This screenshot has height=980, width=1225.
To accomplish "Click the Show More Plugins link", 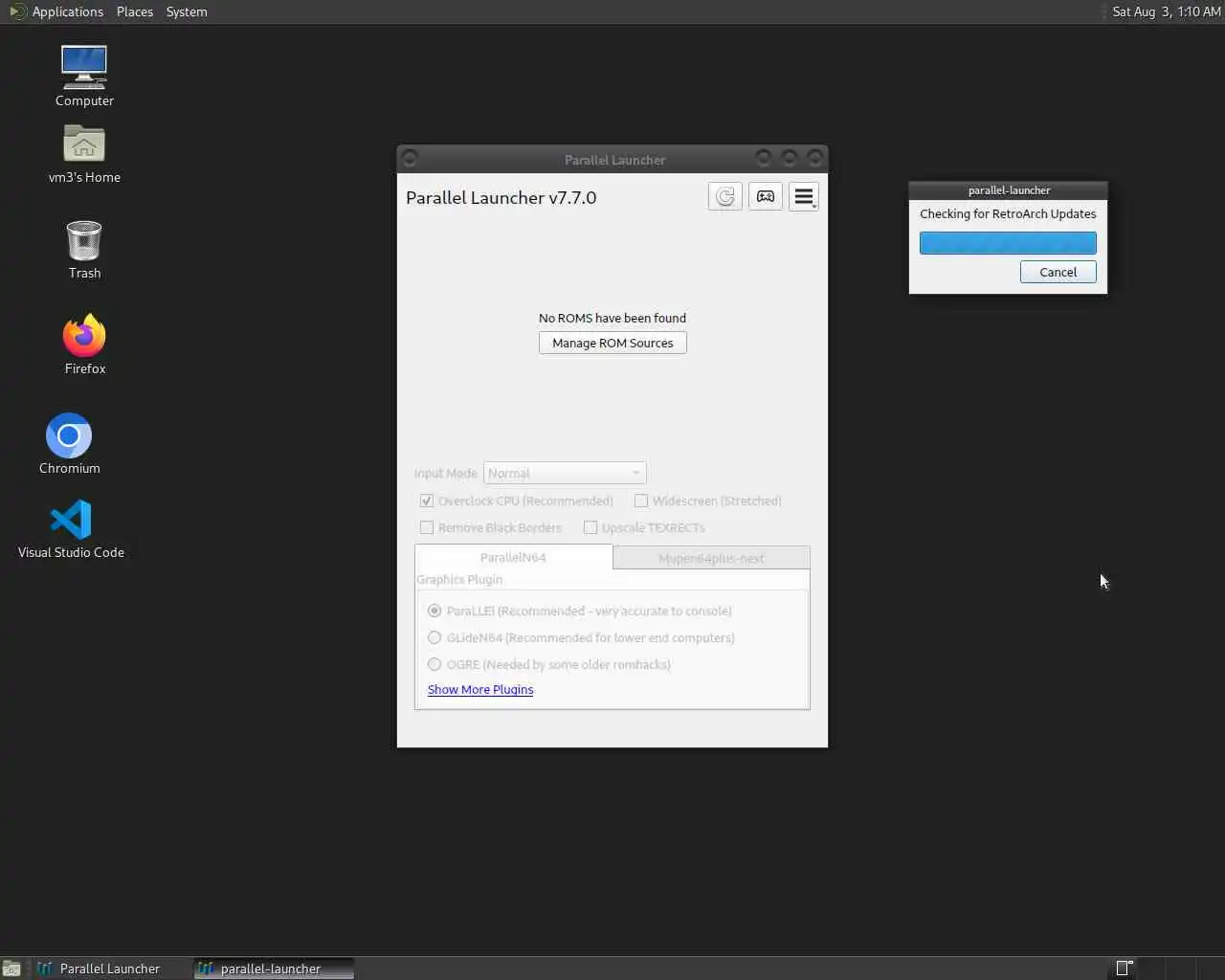I will pos(480,689).
